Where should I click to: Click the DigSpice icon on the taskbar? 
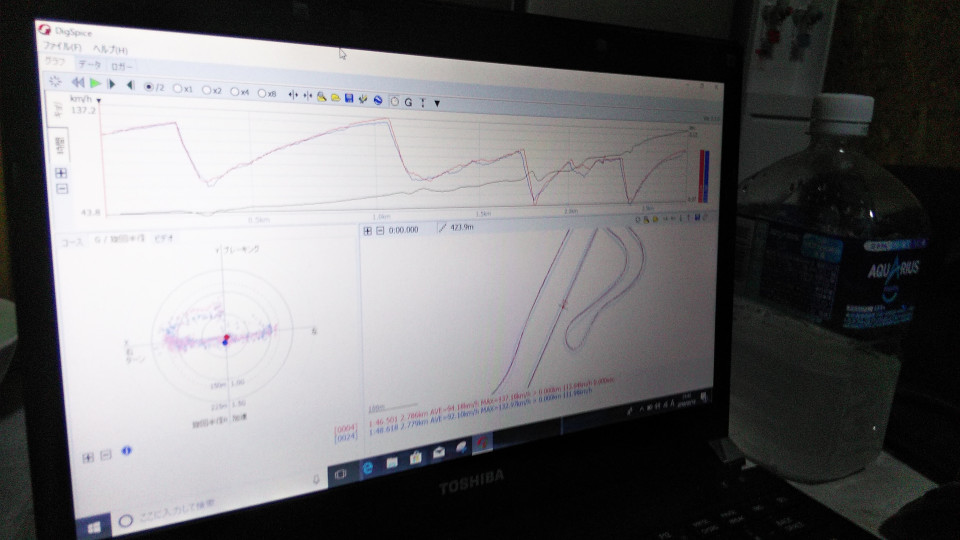pos(482,443)
